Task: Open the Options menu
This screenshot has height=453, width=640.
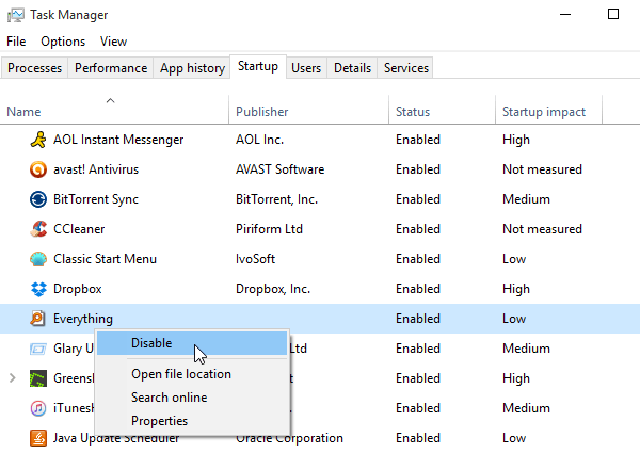Action: point(63,41)
